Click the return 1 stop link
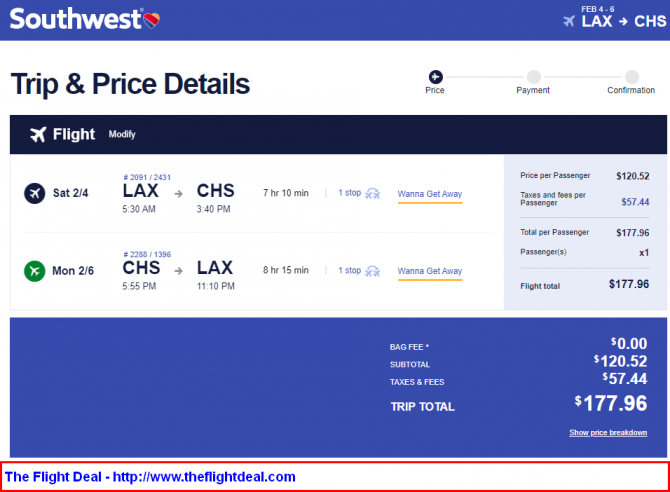Screen dimensions: 670x492 (x=350, y=270)
